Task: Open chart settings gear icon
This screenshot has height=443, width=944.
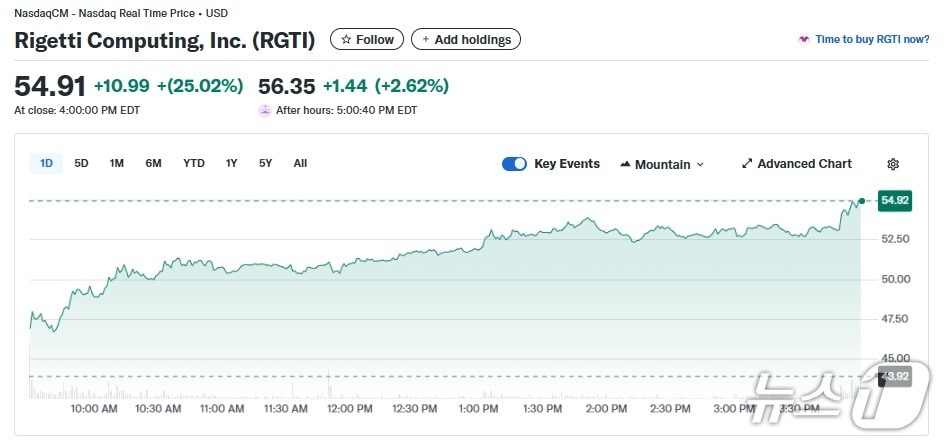Action: click(x=893, y=164)
